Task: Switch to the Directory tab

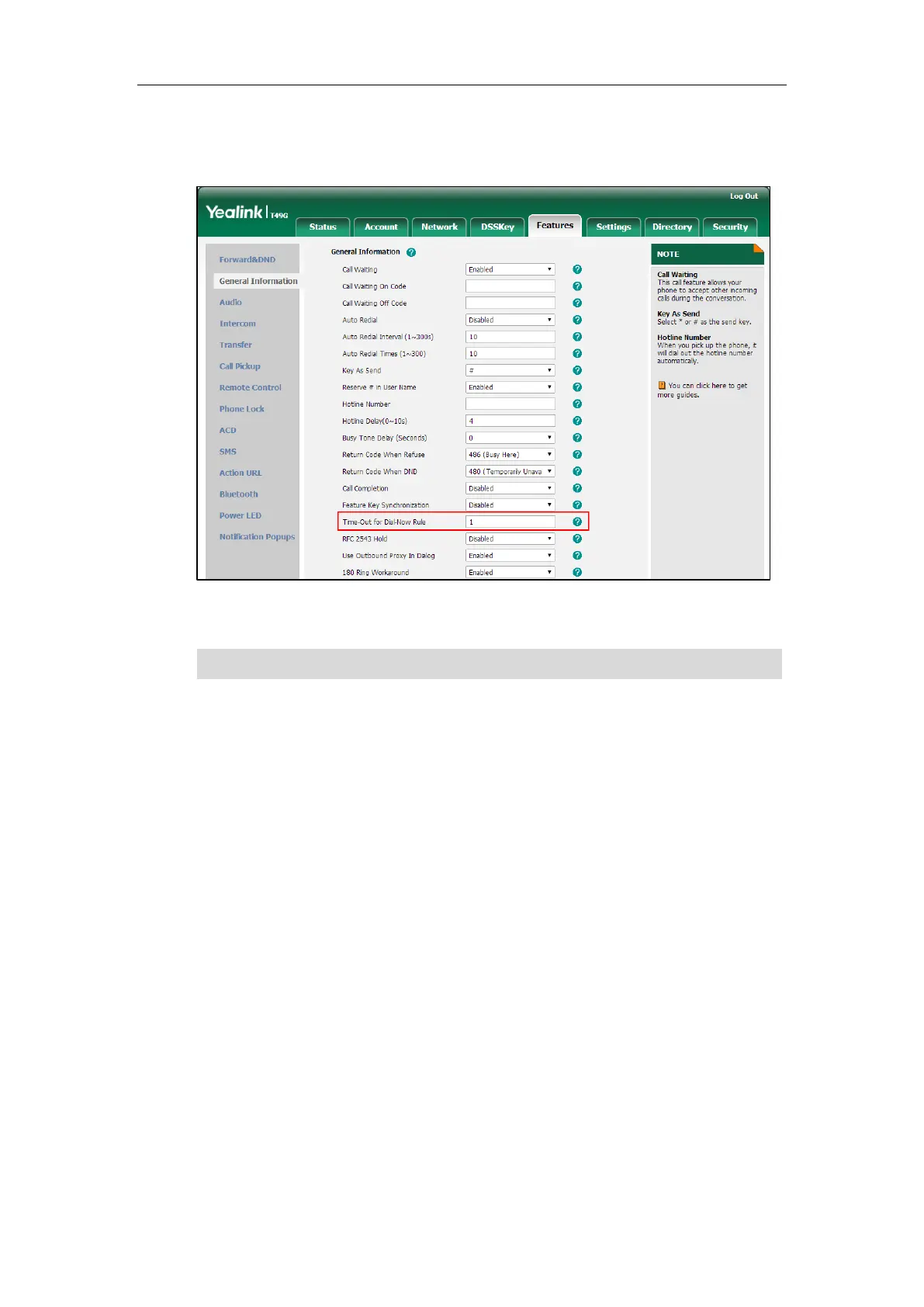Action: pyautogui.click(x=672, y=227)
